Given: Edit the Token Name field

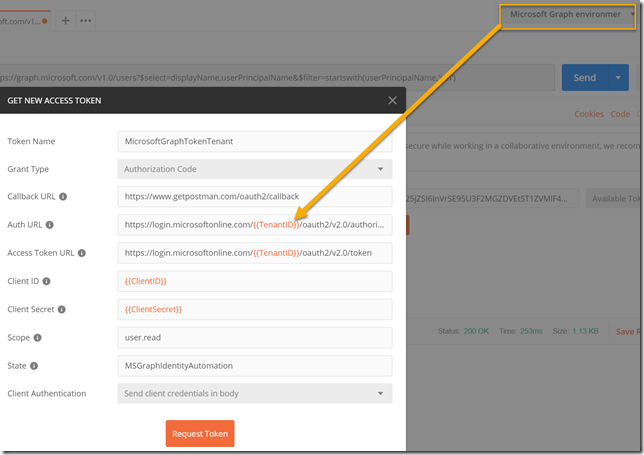Looking at the screenshot, I should tap(255, 141).
